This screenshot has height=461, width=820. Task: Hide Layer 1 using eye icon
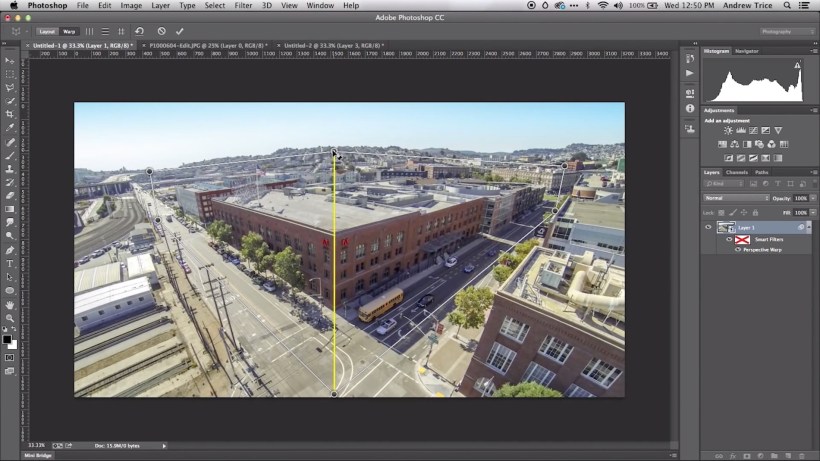708,227
